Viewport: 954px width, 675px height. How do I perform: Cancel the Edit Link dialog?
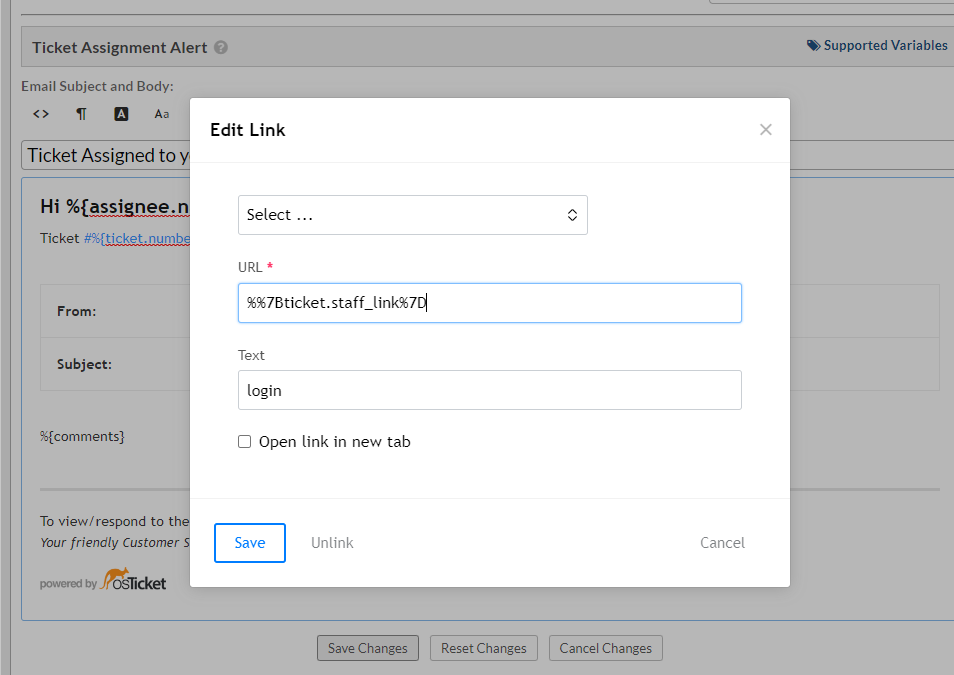click(x=722, y=543)
